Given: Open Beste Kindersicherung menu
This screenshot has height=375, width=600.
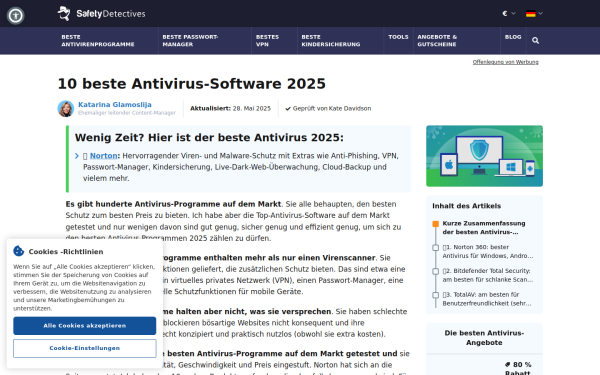Looking at the screenshot, I should click(331, 41).
